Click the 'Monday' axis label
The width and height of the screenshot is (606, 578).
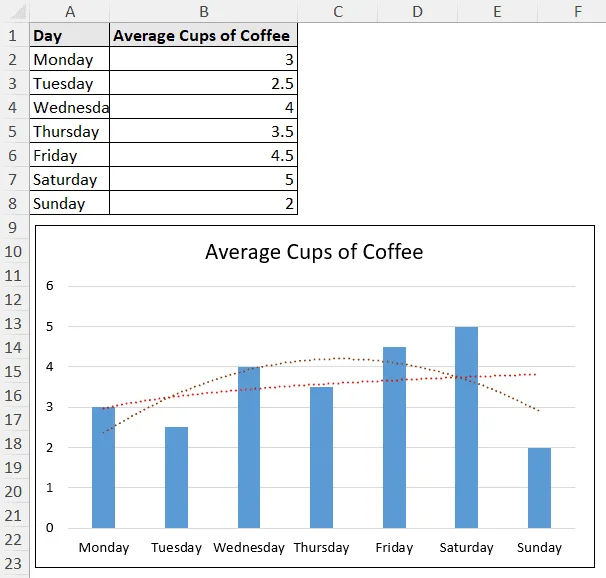coord(104,547)
